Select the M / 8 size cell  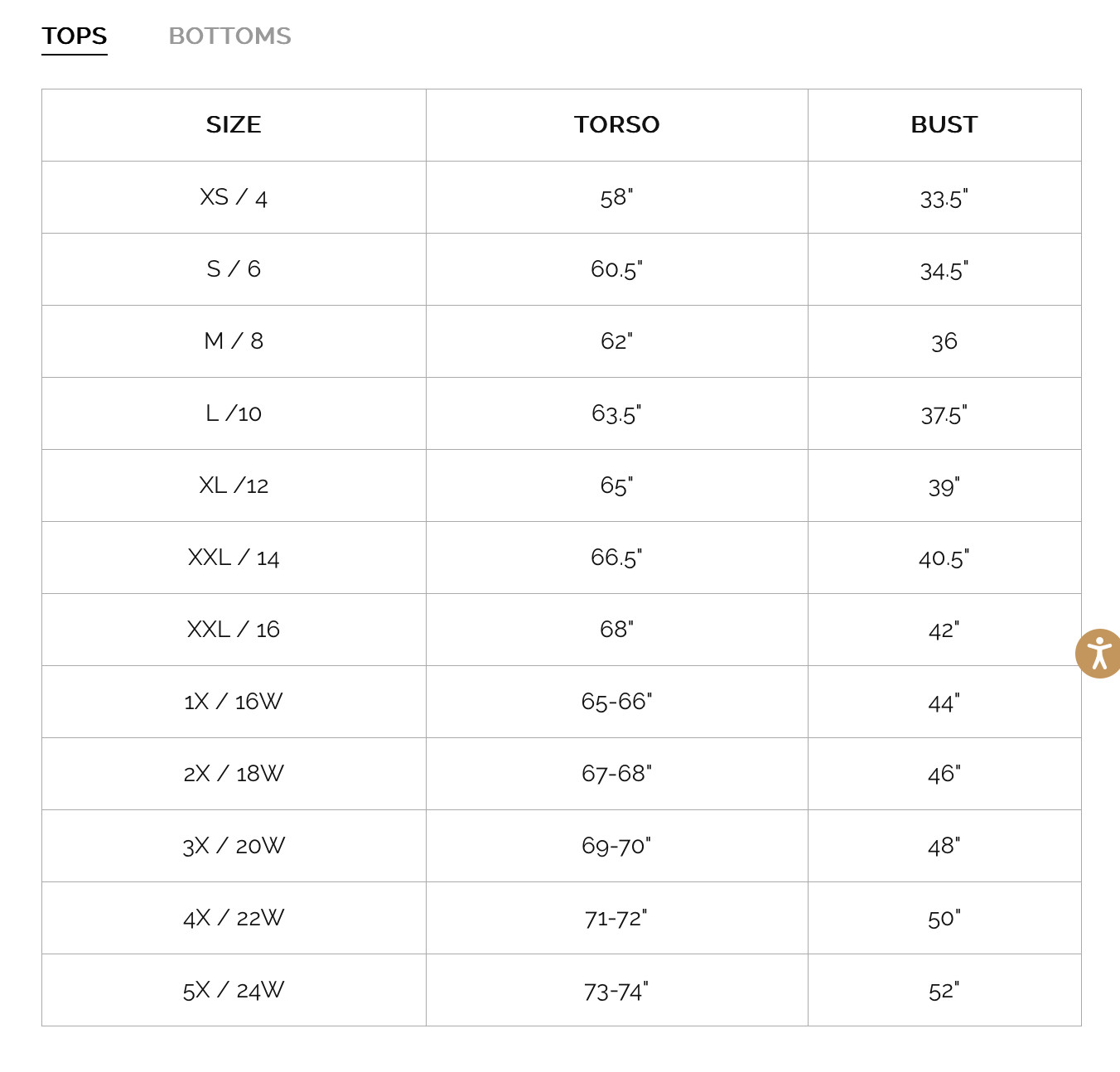[234, 341]
